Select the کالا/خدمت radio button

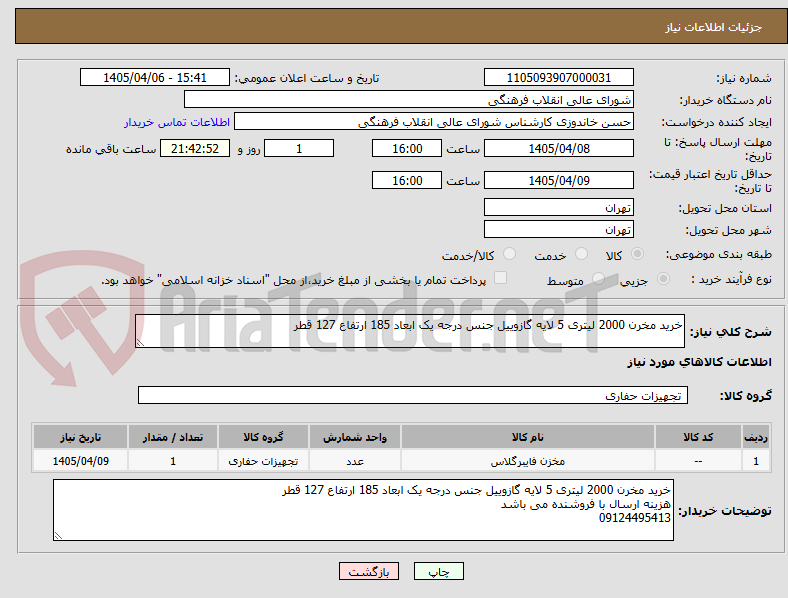click(510, 254)
